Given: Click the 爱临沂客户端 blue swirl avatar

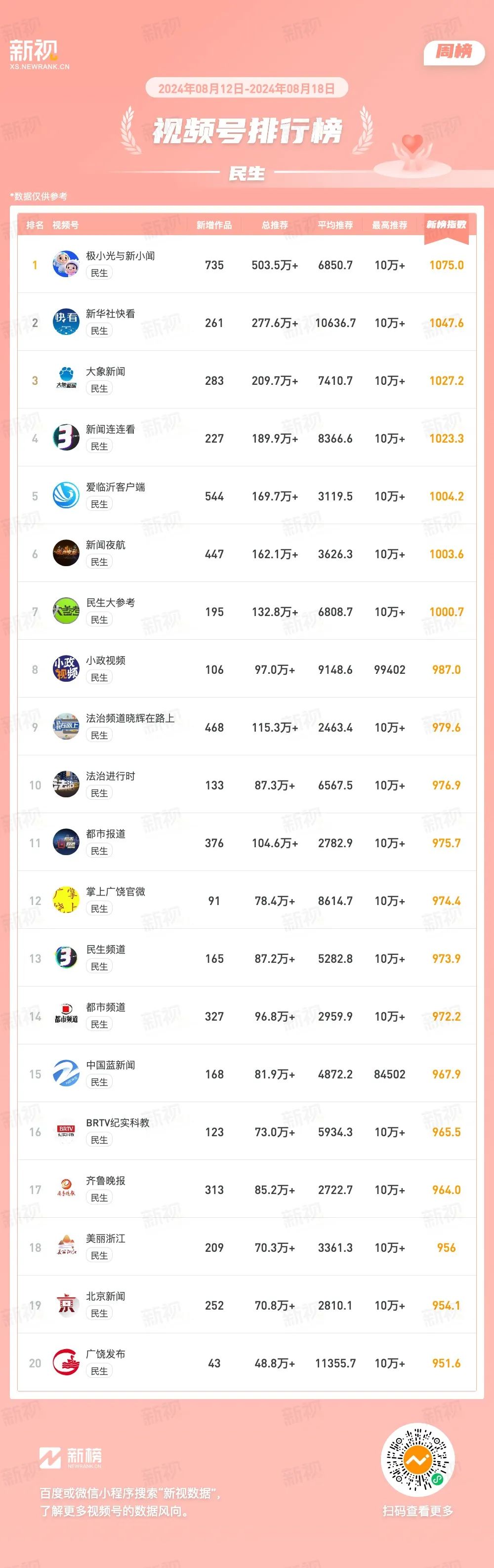Looking at the screenshot, I should pyautogui.click(x=66, y=495).
